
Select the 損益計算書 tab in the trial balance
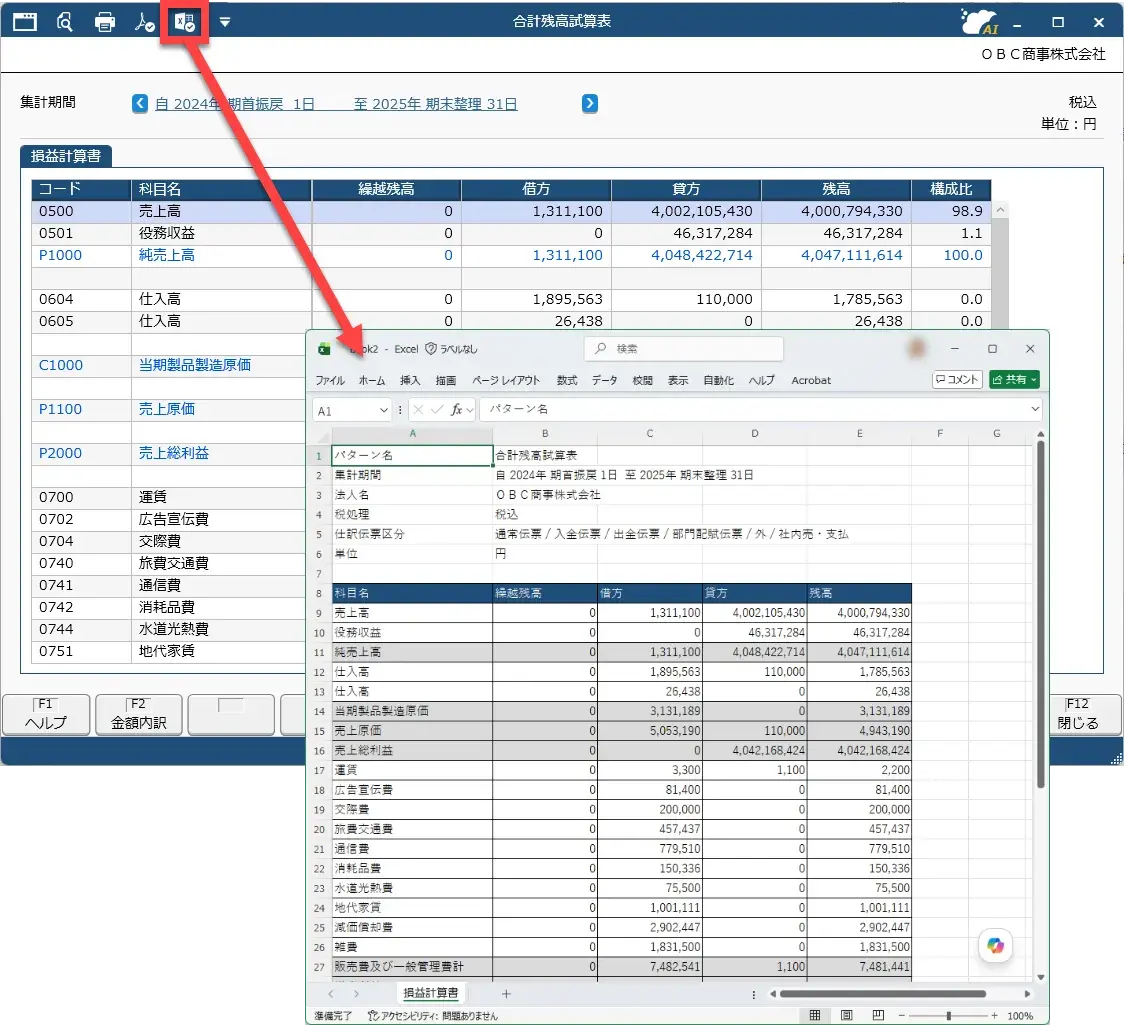pos(66,156)
